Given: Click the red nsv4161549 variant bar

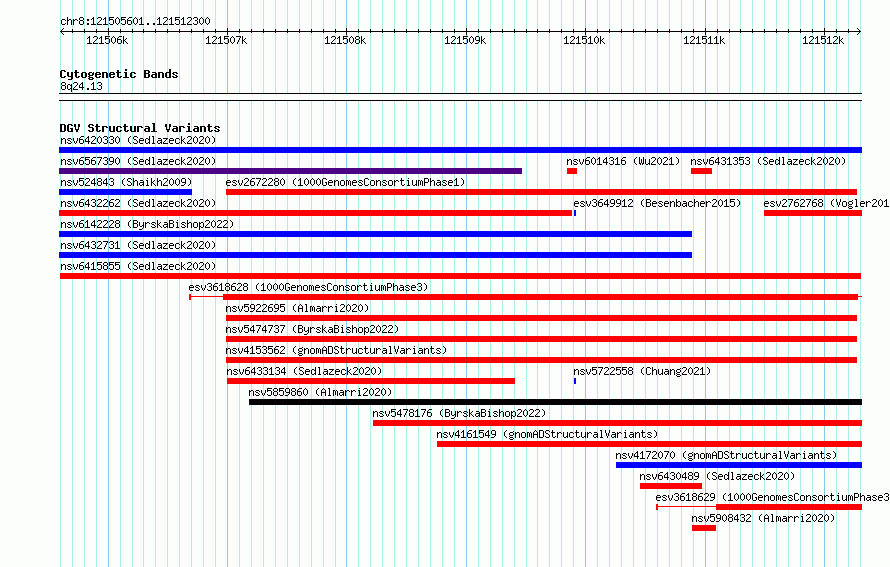Looking at the screenshot, I should [649, 444].
